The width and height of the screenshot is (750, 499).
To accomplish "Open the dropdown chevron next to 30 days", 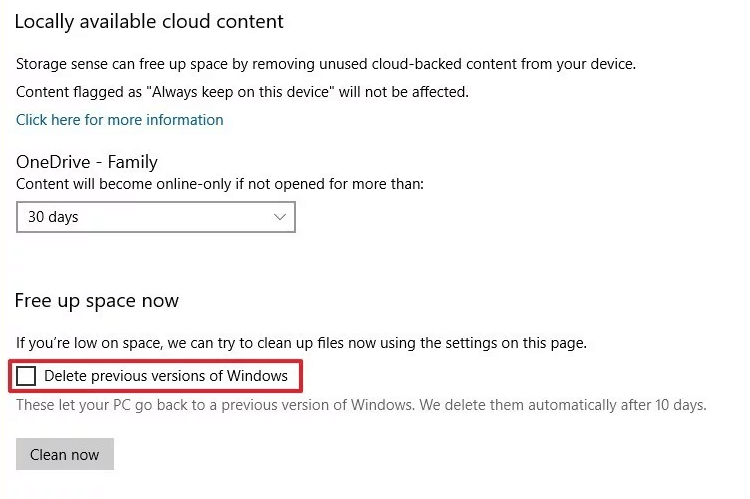I will pyautogui.click(x=280, y=217).
